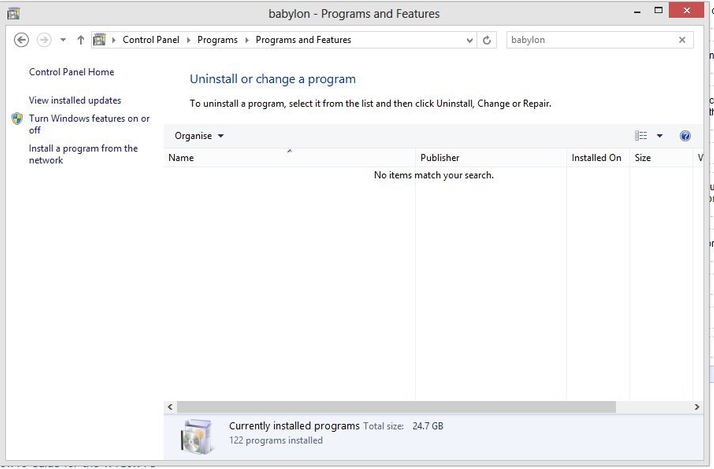The width and height of the screenshot is (714, 469).
Task: Click 'No items match your search.' message
Action: [434, 175]
